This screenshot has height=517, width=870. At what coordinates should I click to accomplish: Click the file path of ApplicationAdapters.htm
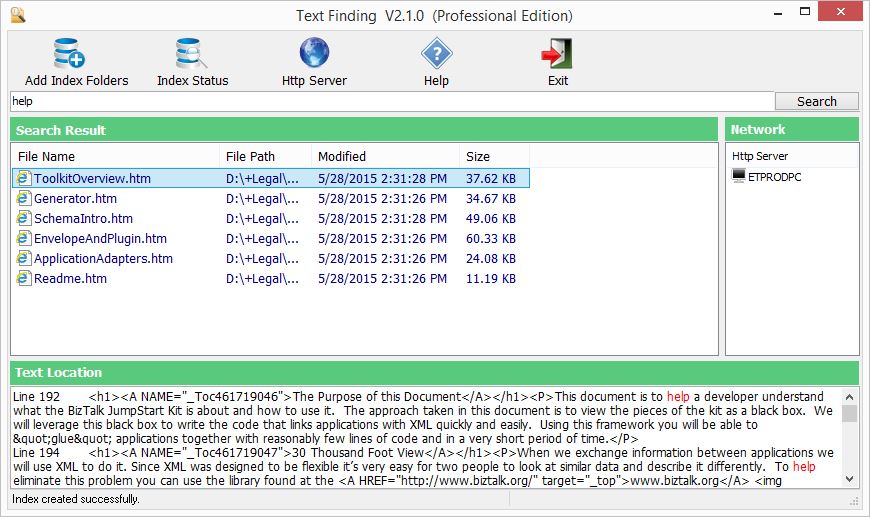(x=262, y=258)
